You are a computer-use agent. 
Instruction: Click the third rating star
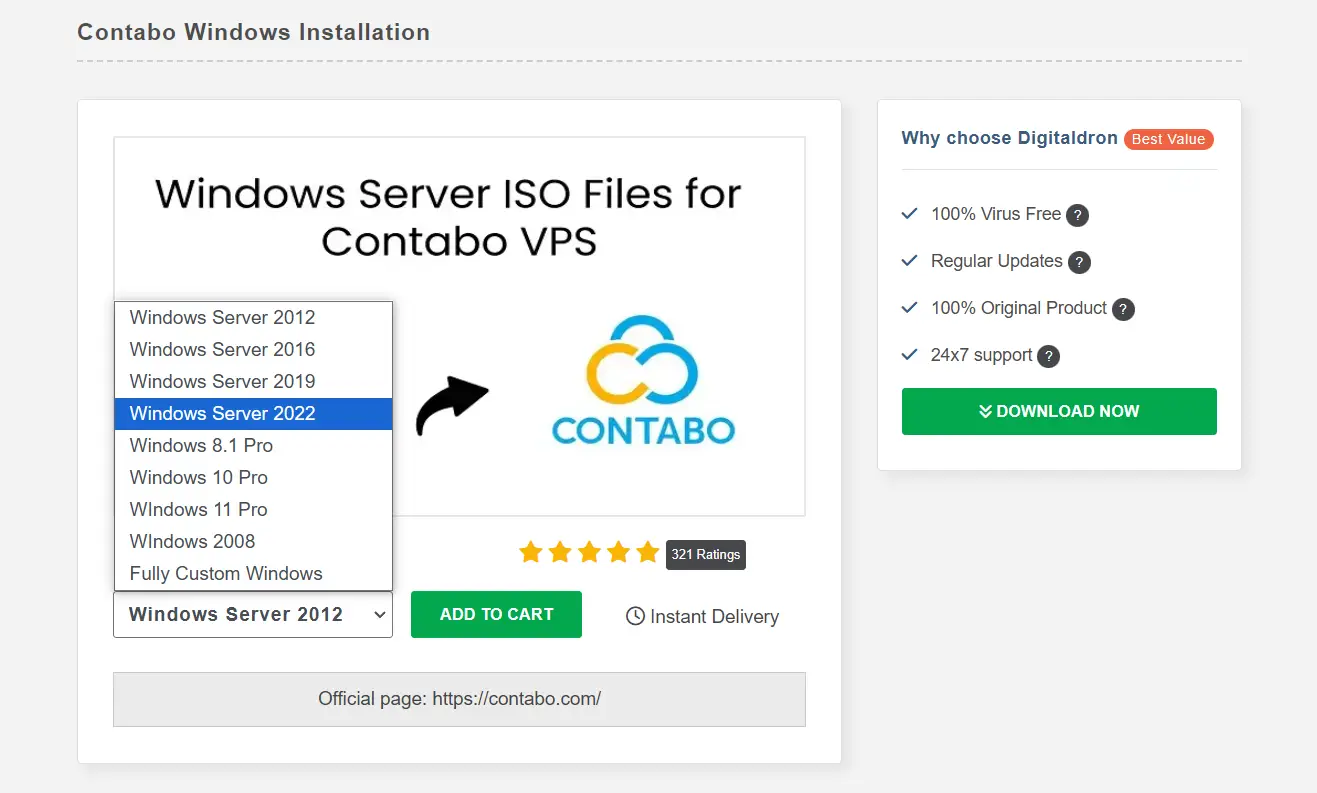pos(589,552)
